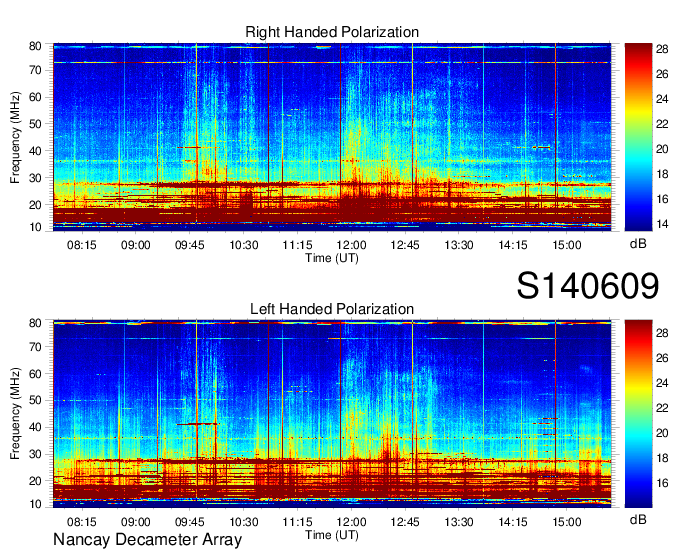Click the "28" value on the Right Handed colorbar
This screenshot has height=552, width=680.
pos(662,49)
